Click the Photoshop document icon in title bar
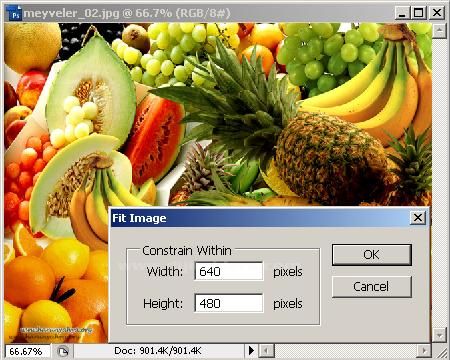The height and width of the screenshot is (360, 450). click(x=15, y=14)
